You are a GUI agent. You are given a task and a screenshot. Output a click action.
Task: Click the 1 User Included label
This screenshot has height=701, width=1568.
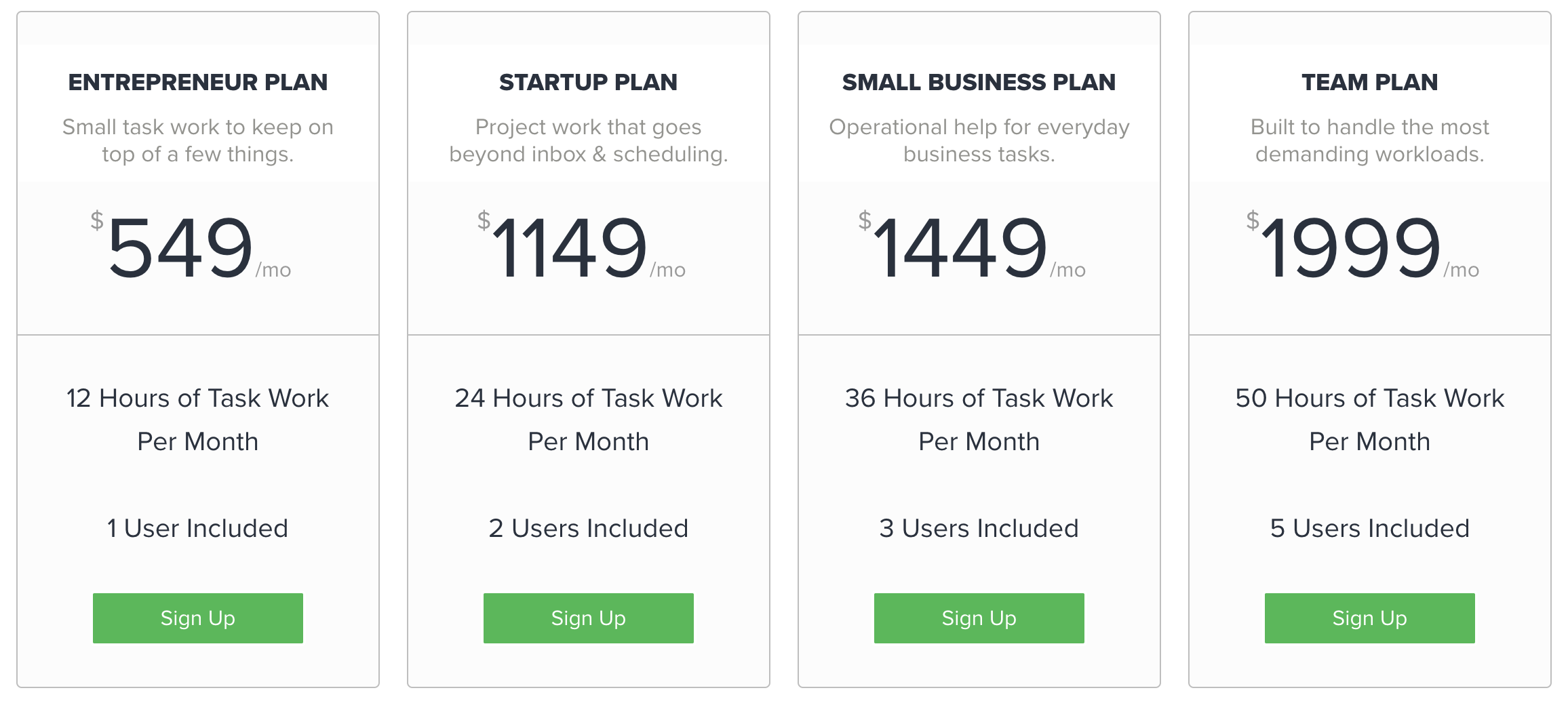pos(197,528)
